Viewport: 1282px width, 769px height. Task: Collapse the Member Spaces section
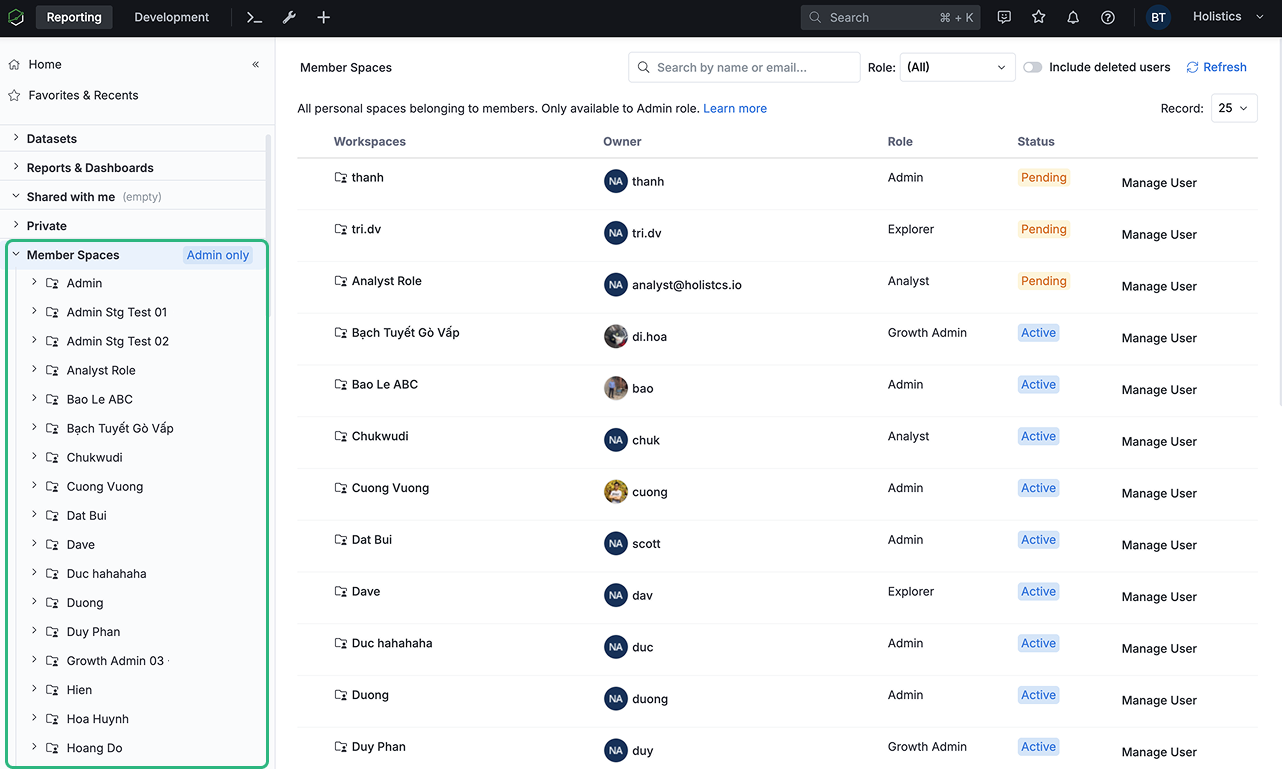[15, 254]
